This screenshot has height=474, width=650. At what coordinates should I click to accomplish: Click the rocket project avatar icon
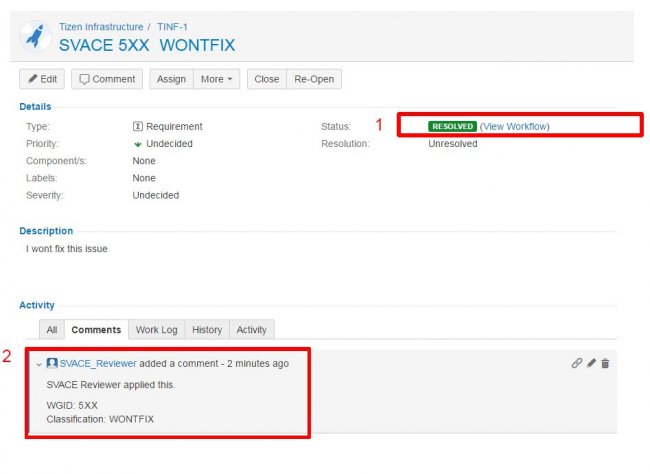38,36
